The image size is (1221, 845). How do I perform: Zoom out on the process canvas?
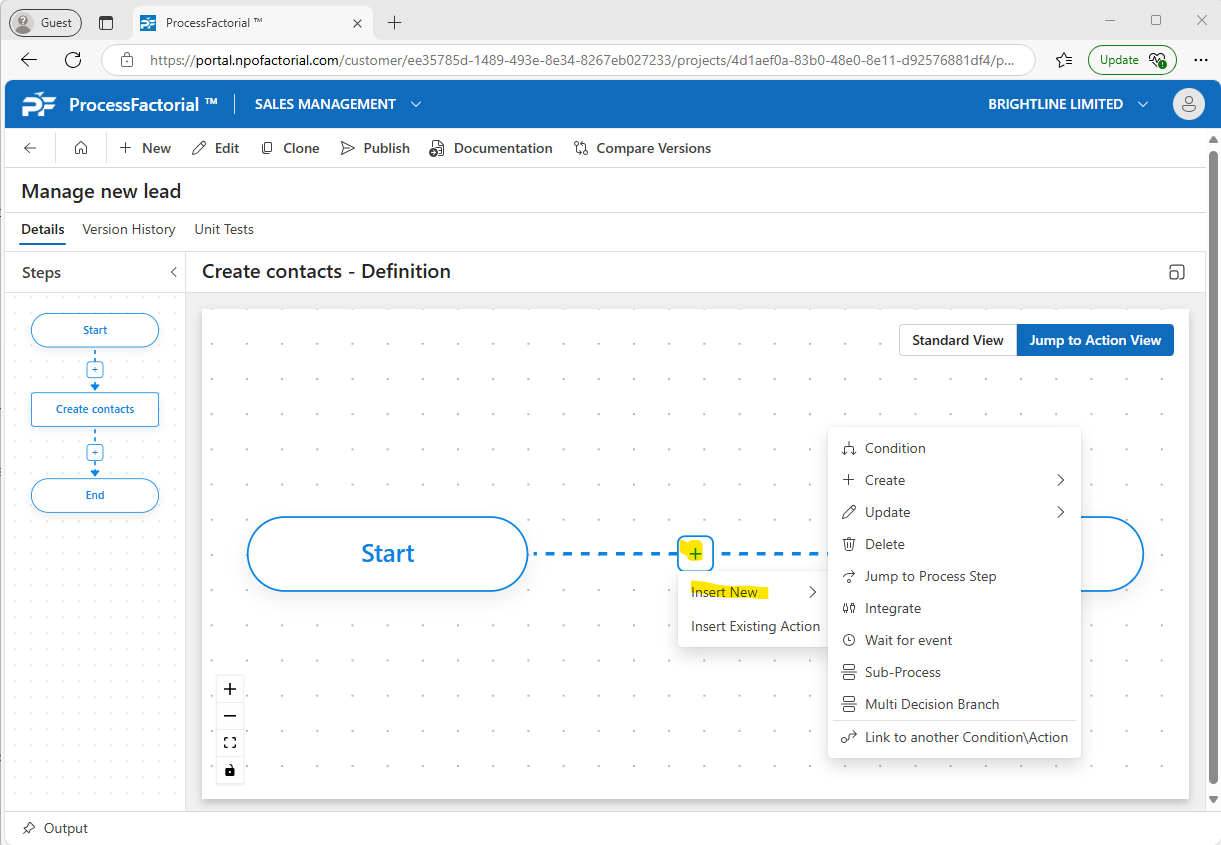point(230,716)
